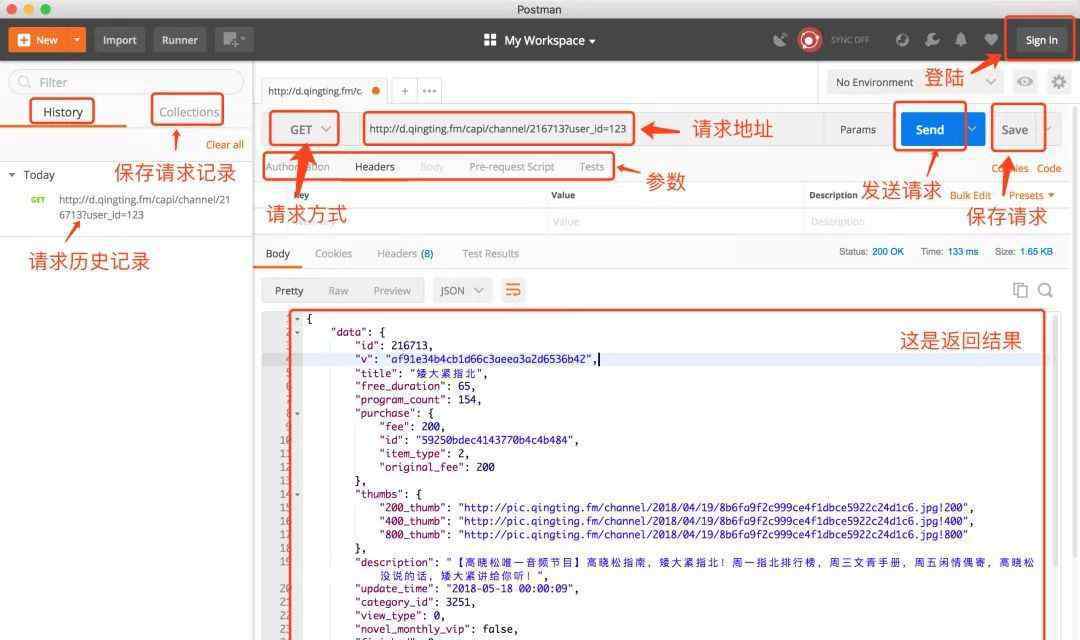Collapse the "thumbs" object fold arrow

pyautogui.click(x=298, y=494)
